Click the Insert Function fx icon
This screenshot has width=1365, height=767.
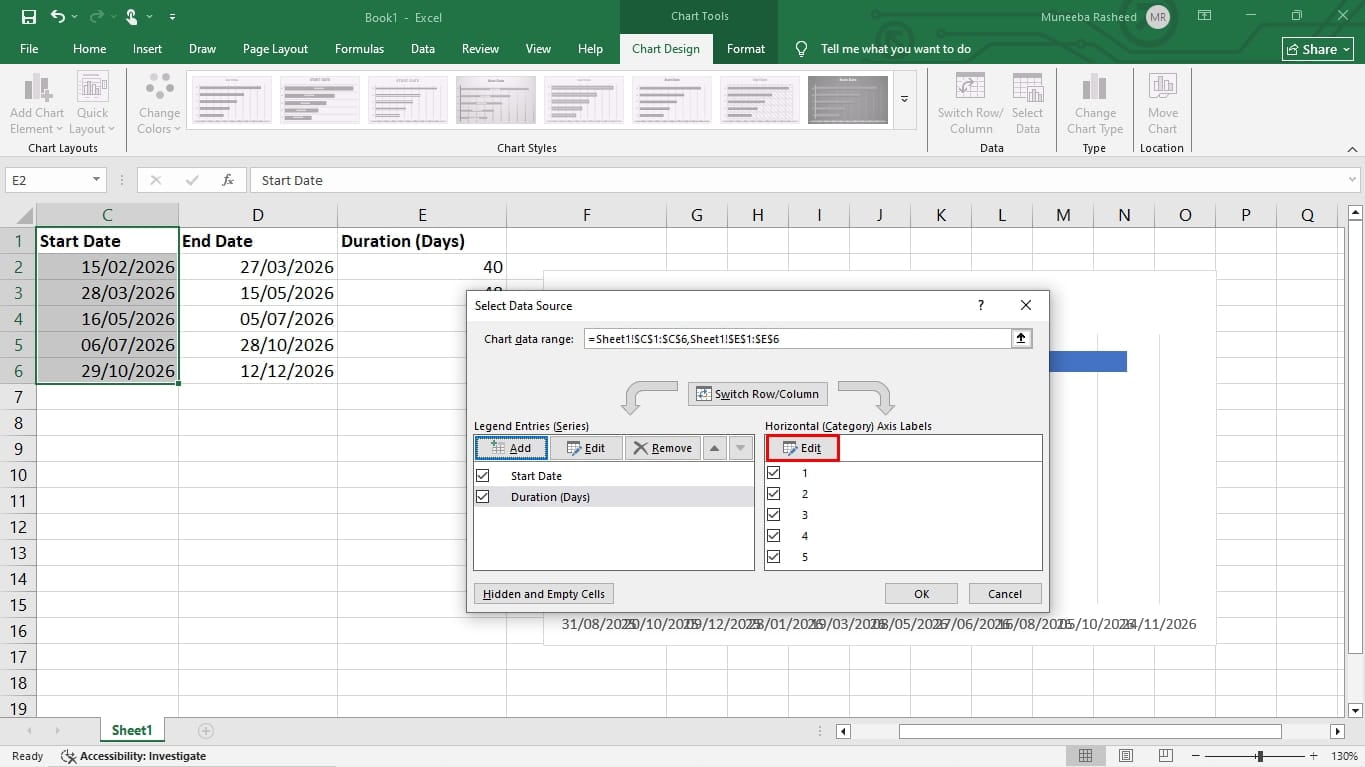pyautogui.click(x=228, y=180)
